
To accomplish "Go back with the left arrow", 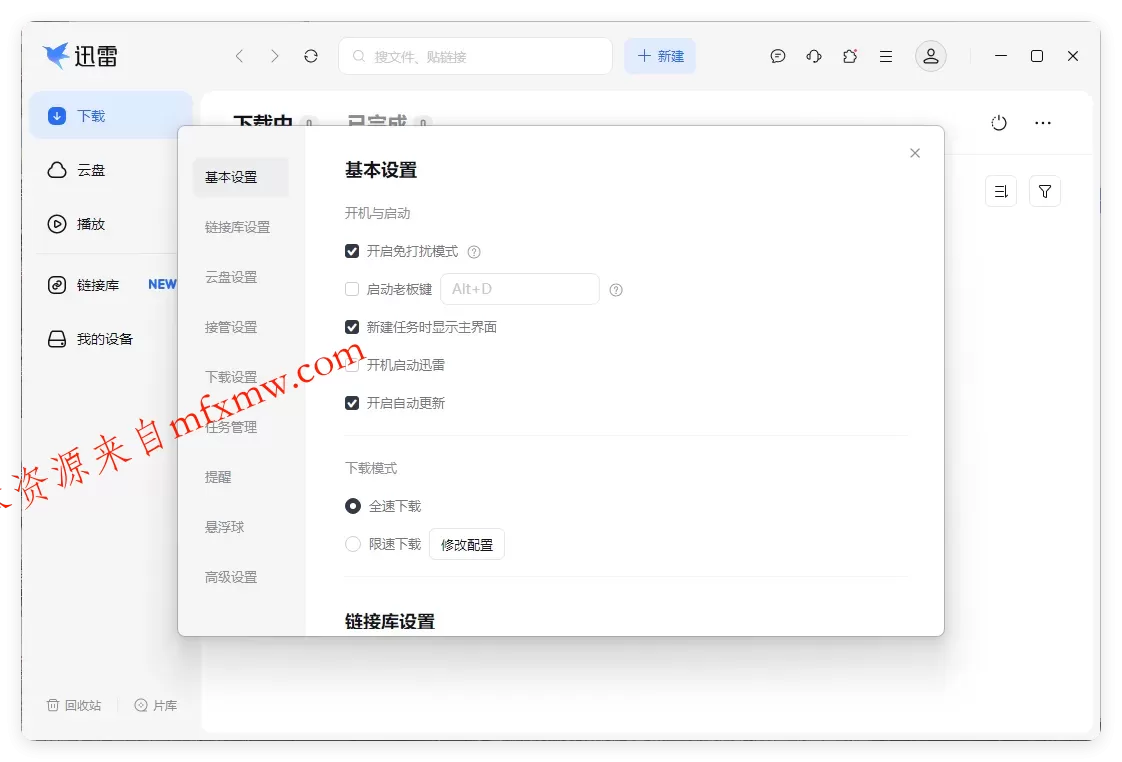I will pos(239,56).
